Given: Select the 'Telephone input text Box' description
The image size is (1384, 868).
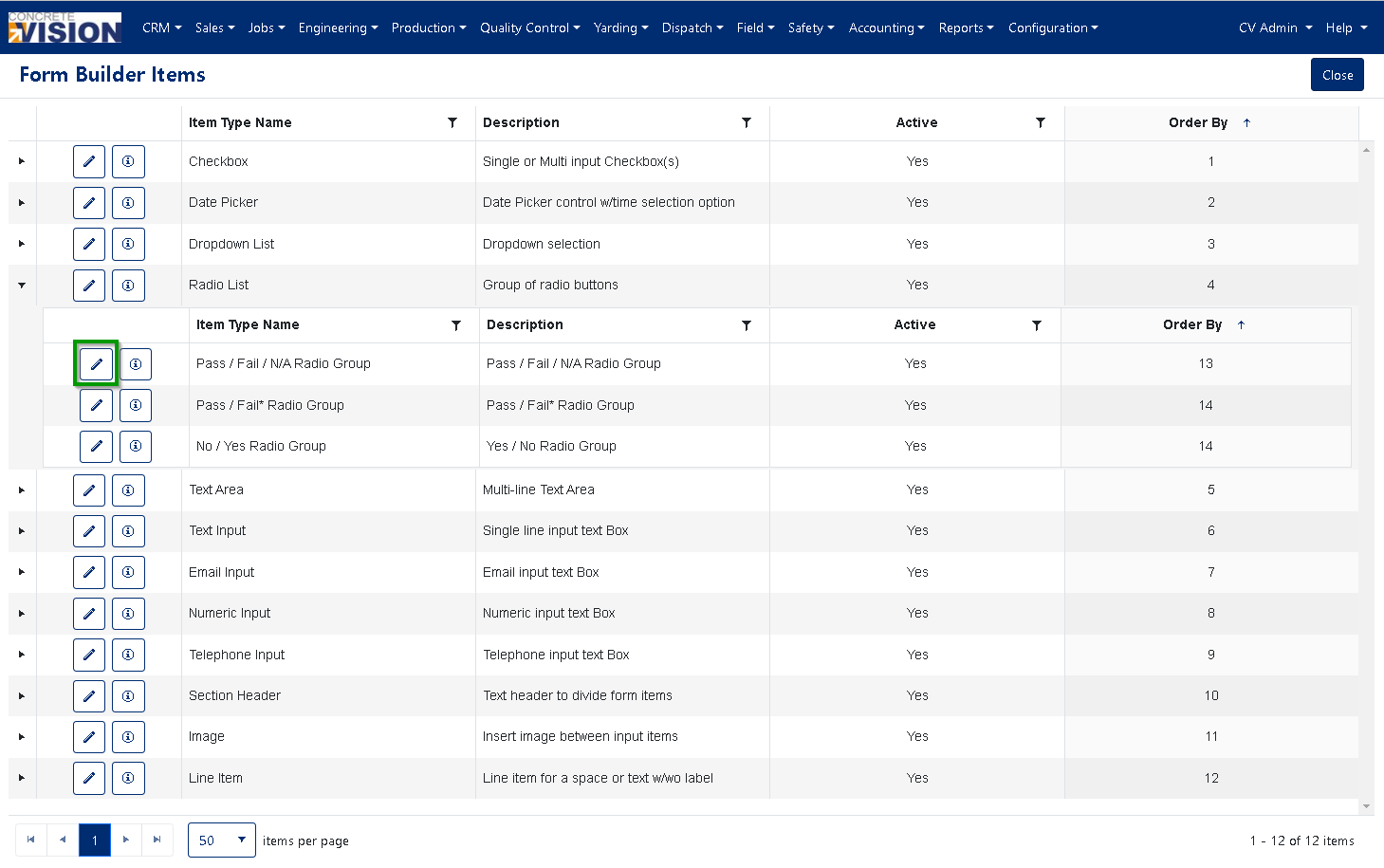Looking at the screenshot, I should tap(556, 655).
